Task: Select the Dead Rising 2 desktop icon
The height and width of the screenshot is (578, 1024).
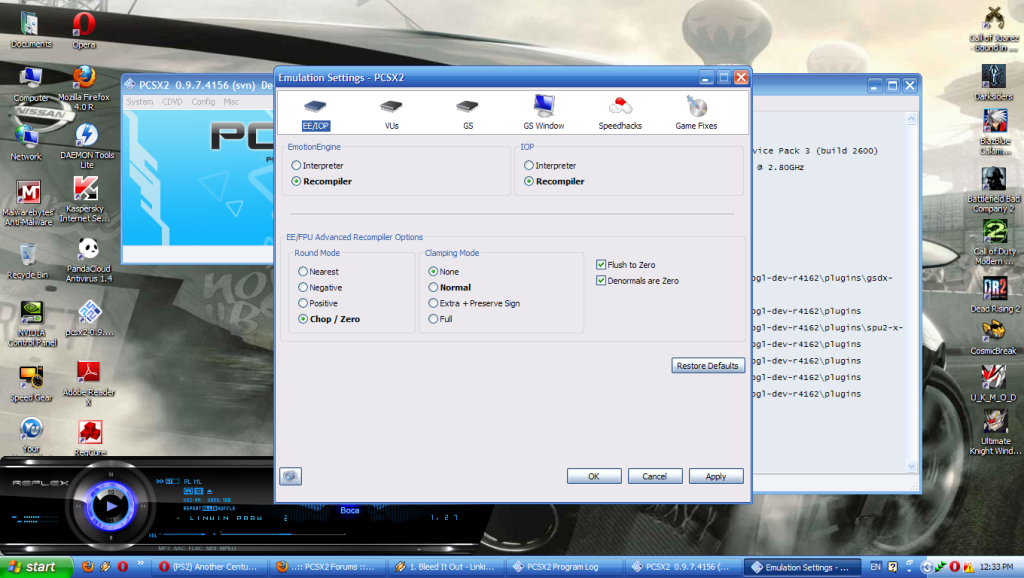Action: 995,295
